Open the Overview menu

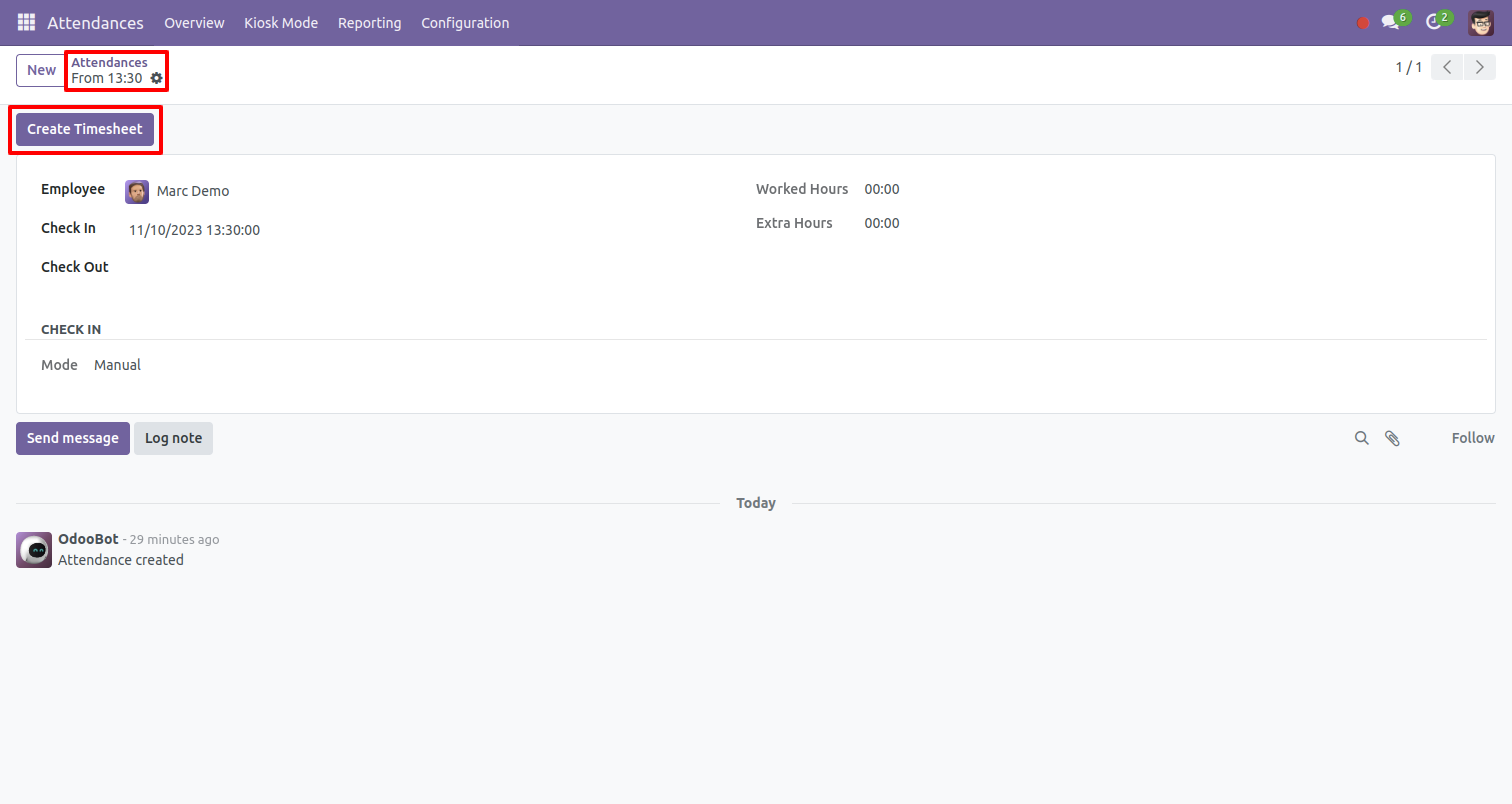(x=194, y=22)
